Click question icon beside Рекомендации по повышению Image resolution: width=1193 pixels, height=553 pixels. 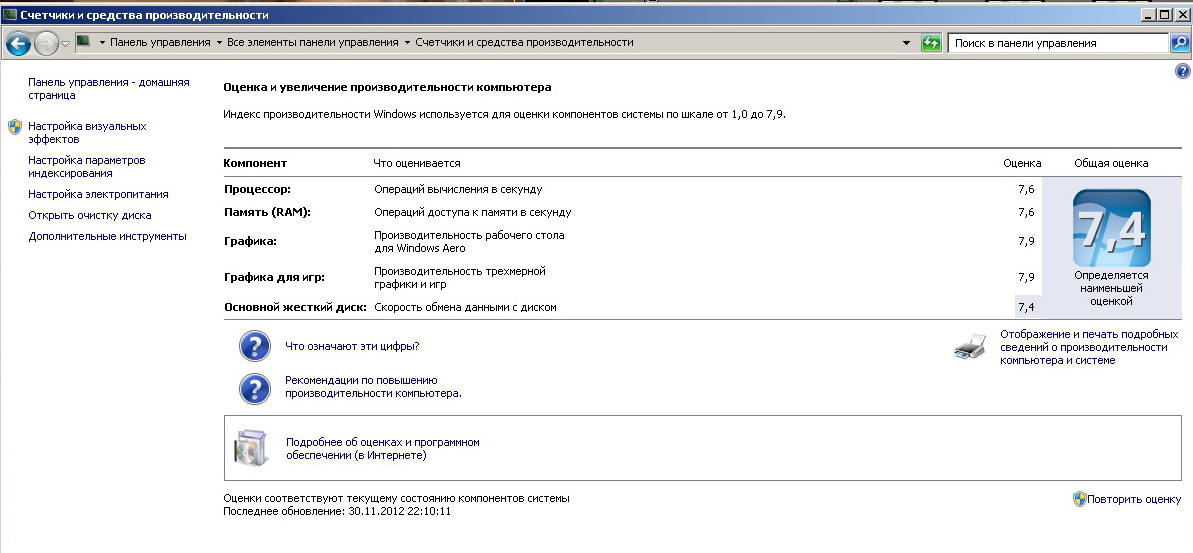point(255,389)
